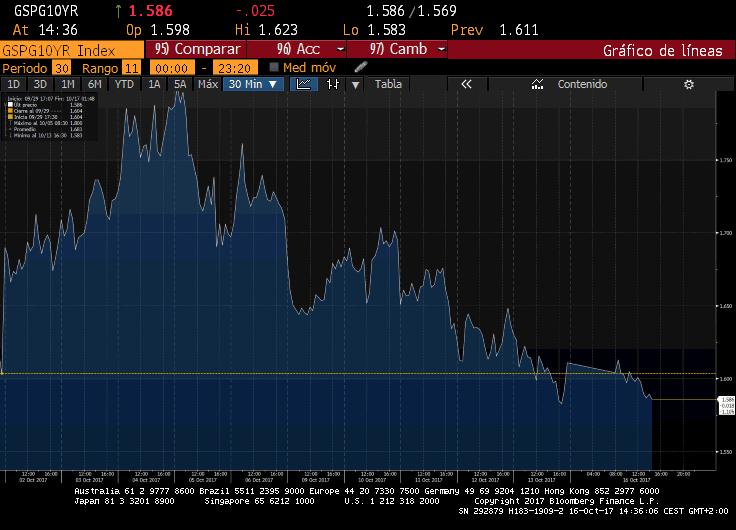Toggle Med móv checkbox
This screenshot has height=530, width=736.
tap(274, 67)
